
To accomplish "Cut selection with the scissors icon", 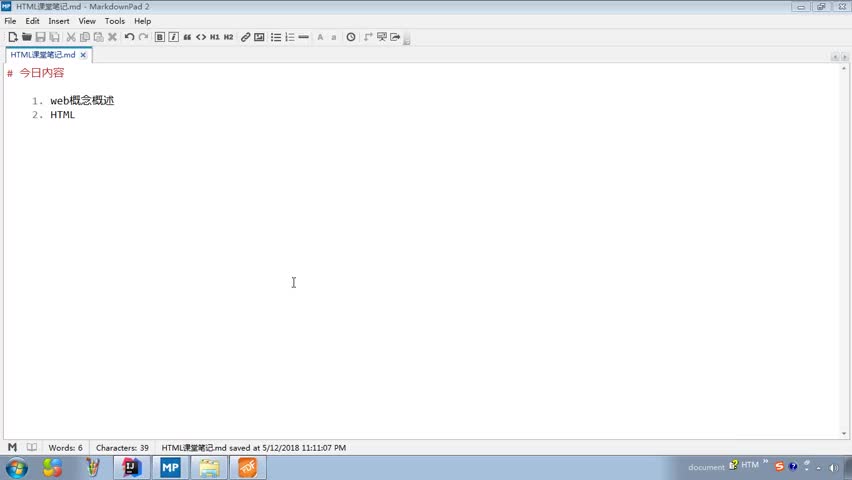I will click(71, 37).
